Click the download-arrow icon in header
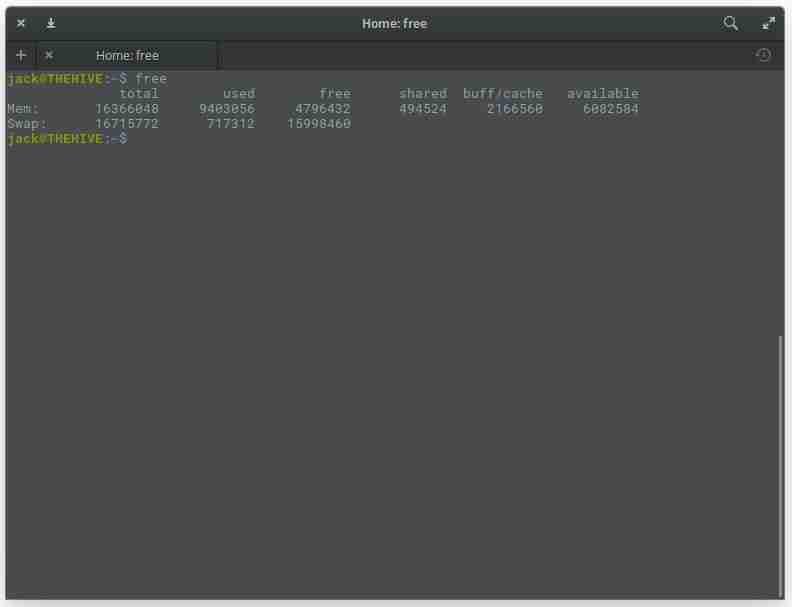Screen dimensions: 792x607 point(51,23)
